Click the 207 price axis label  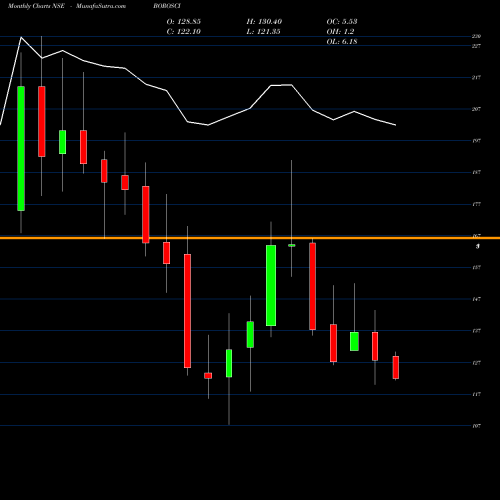point(476,109)
